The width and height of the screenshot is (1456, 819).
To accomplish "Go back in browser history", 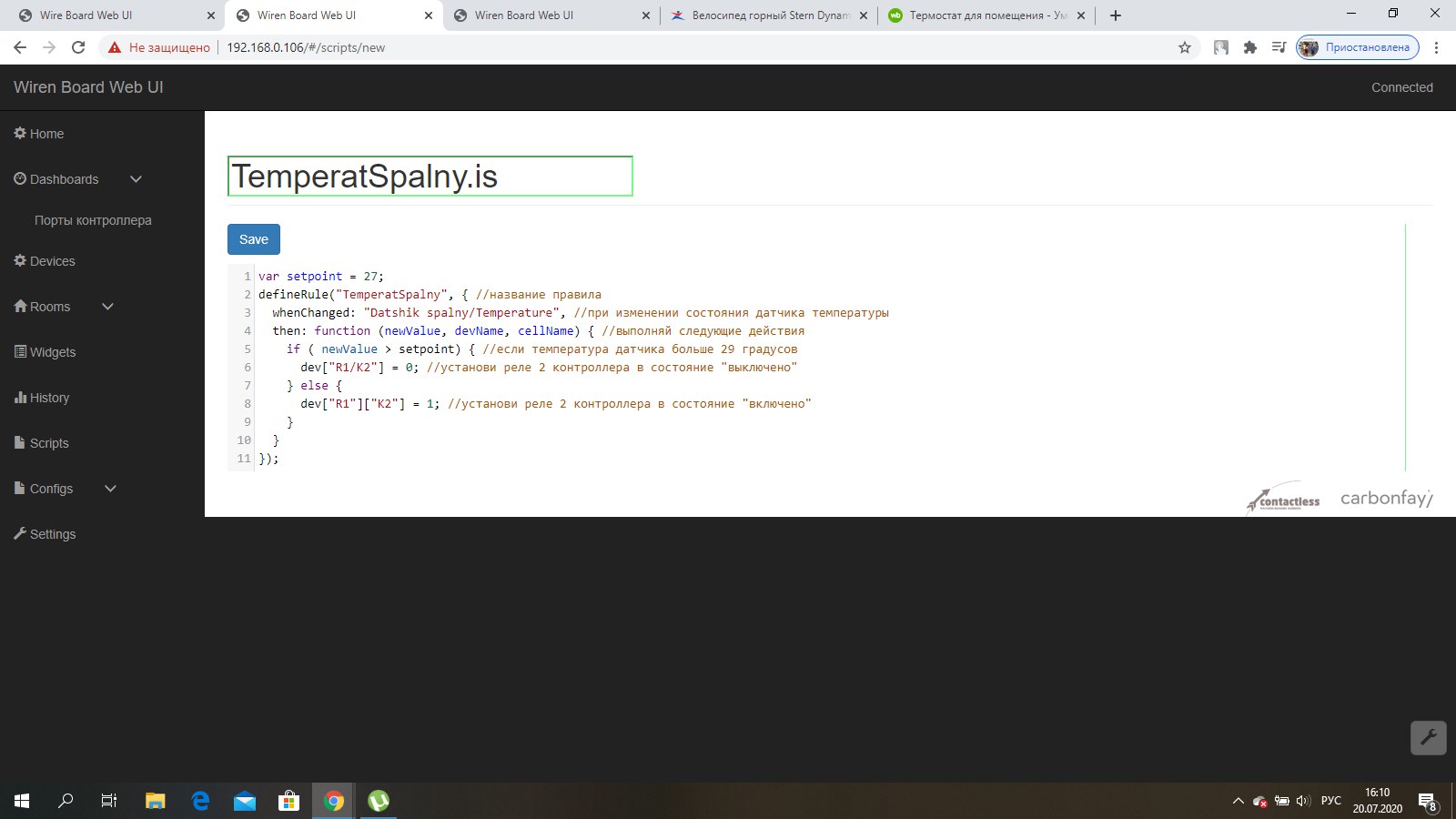I will pyautogui.click(x=20, y=47).
